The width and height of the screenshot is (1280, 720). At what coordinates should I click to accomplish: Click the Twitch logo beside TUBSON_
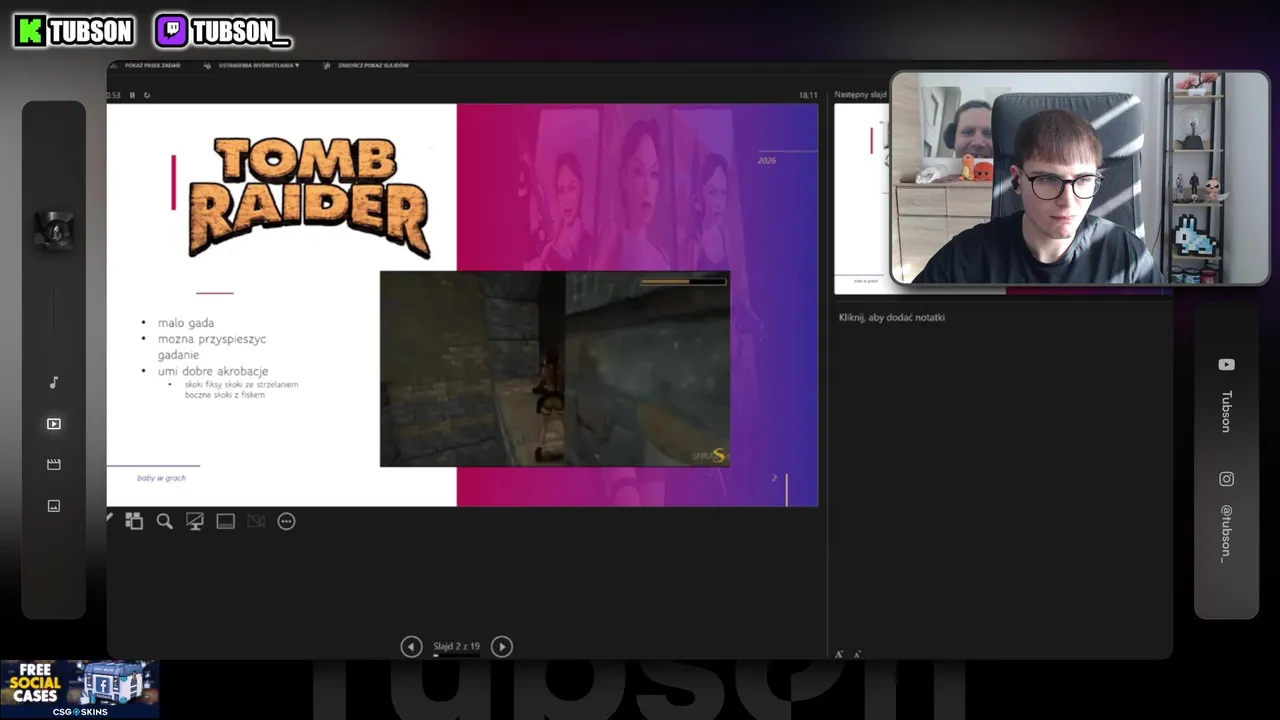172,31
